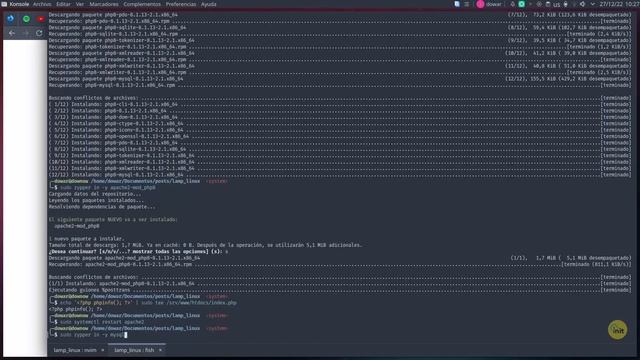Click the 'Leyendo los paquetes instalados...' line
Screen dimensions: 640x360
pos(96,200)
